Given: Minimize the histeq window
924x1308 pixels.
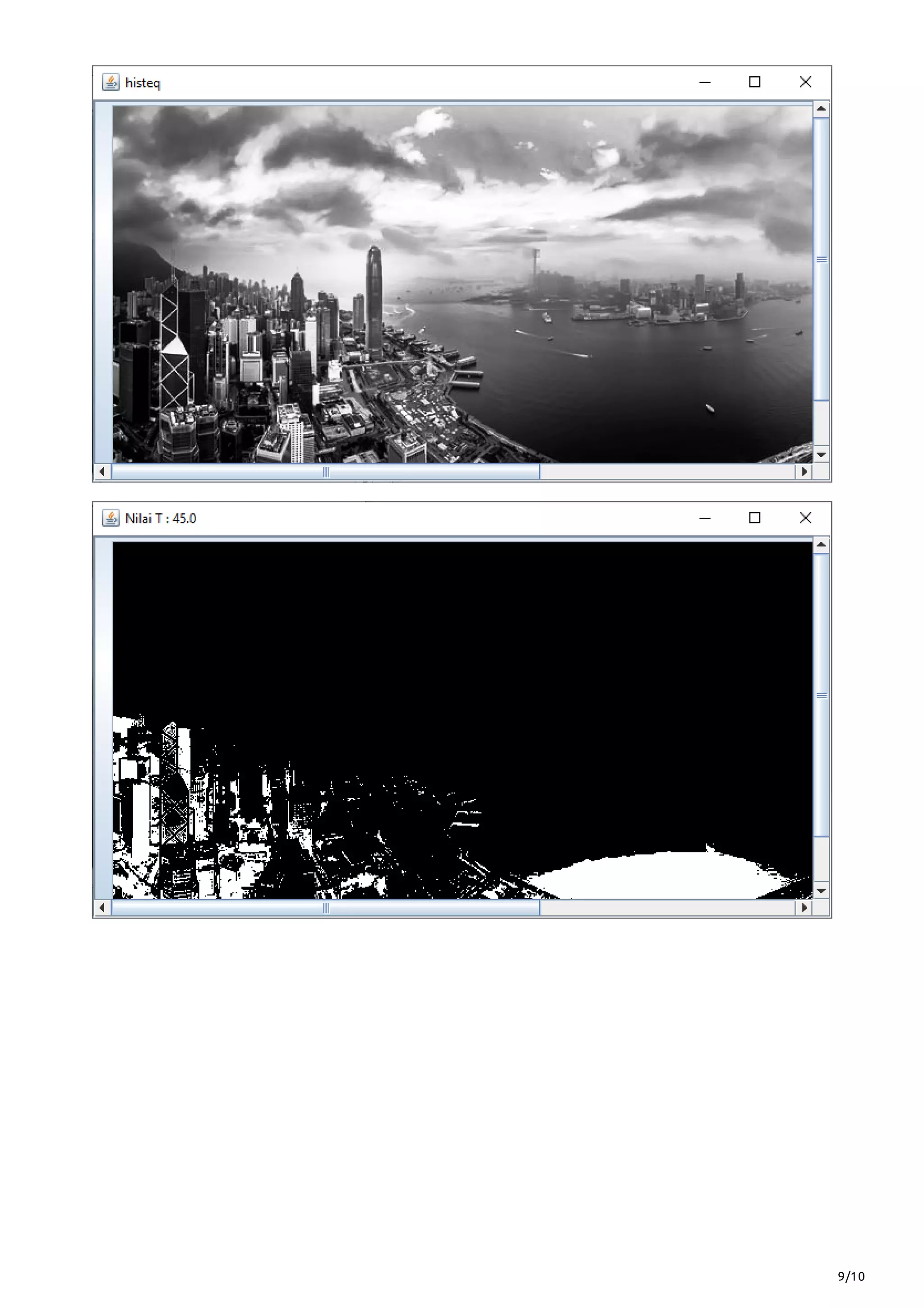Looking at the screenshot, I should pos(704,82).
